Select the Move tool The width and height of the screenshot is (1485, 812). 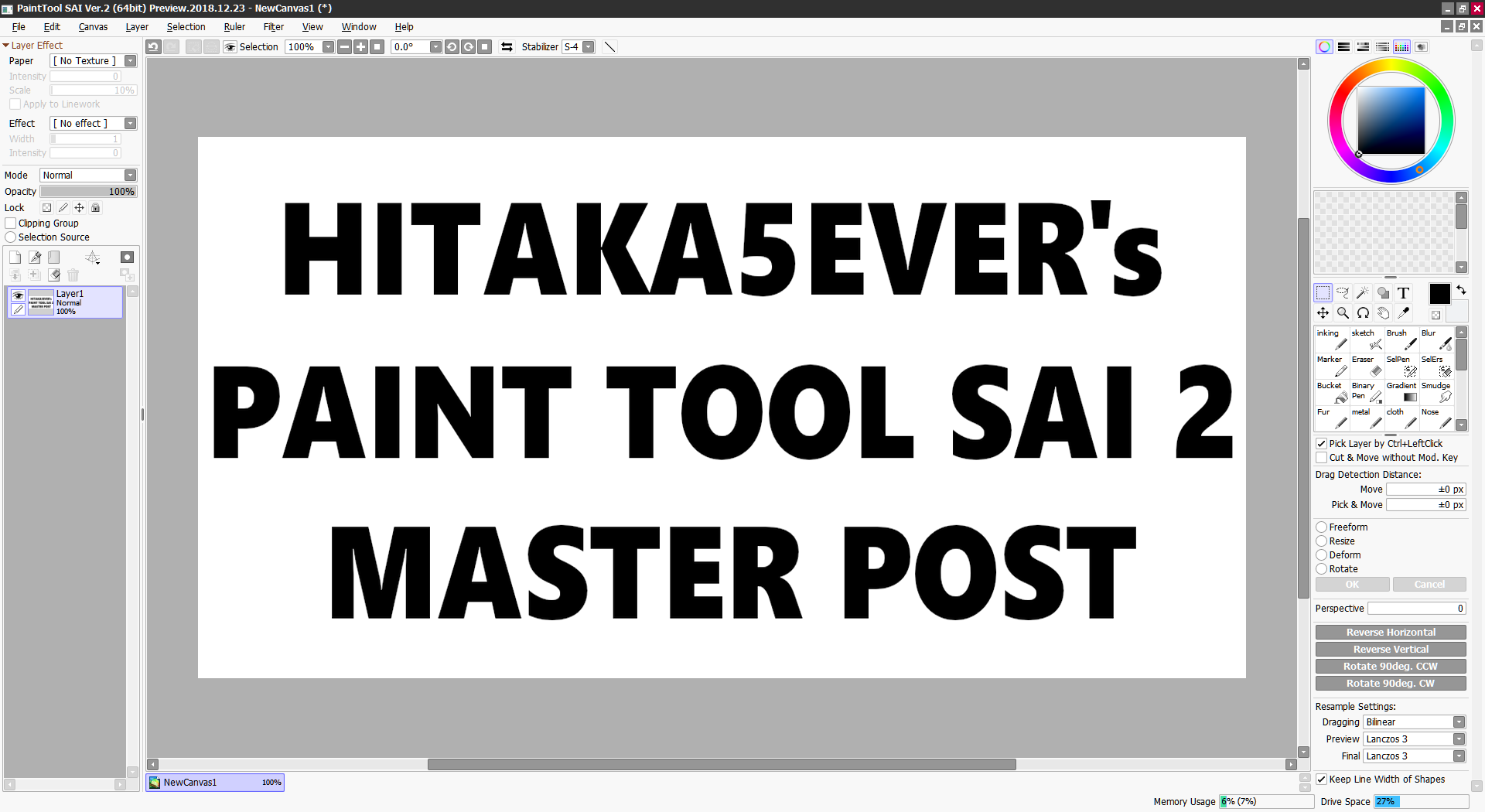pyautogui.click(x=1323, y=313)
